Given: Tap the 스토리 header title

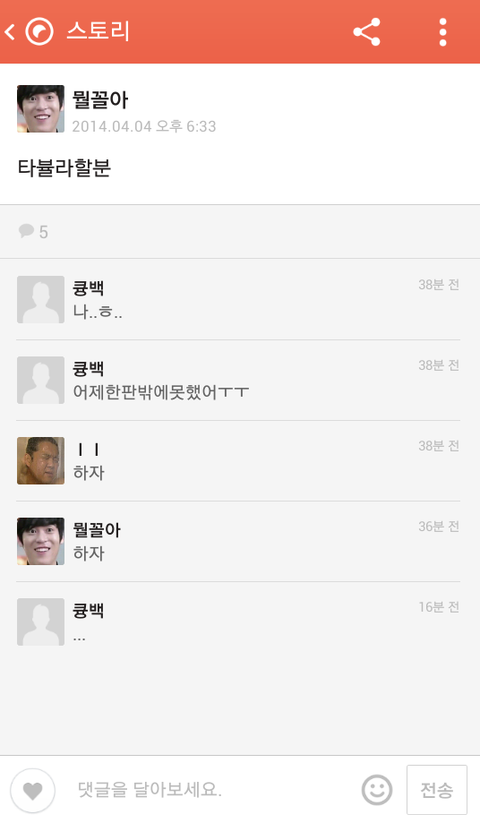Looking at the screenshot, I should [98, 31].
